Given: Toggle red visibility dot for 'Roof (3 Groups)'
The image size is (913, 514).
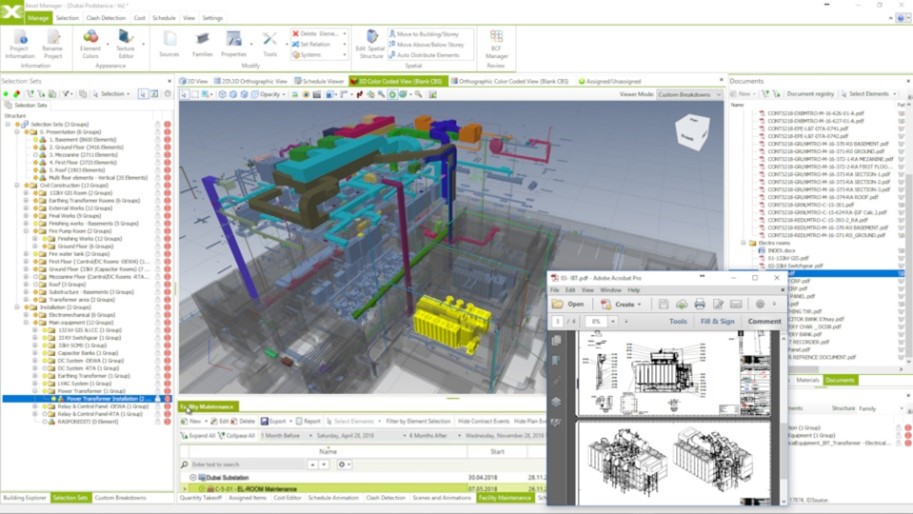Looking at the screenshot, I should point(168,285).
